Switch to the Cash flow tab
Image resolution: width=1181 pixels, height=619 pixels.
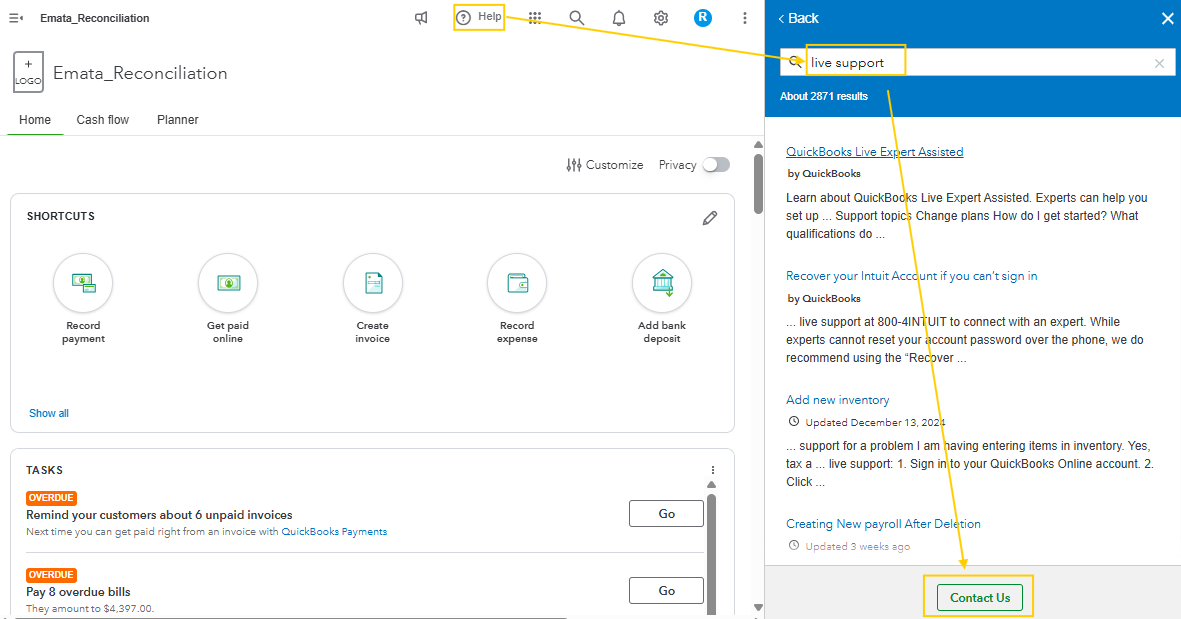(x=102, y=120)
